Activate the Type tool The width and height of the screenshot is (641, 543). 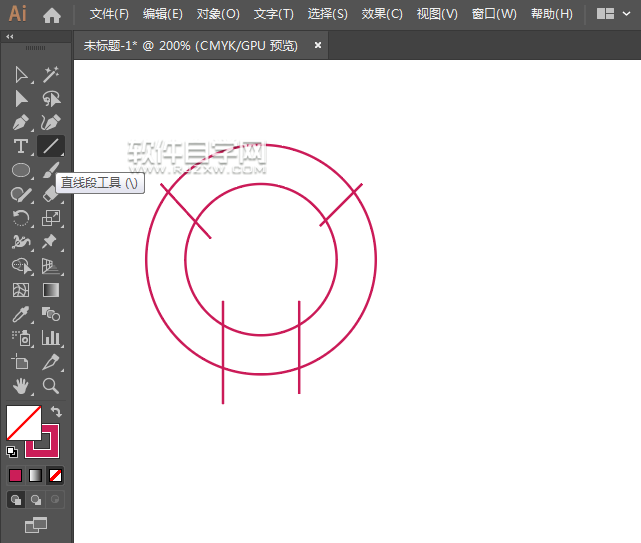pos(21,146)
